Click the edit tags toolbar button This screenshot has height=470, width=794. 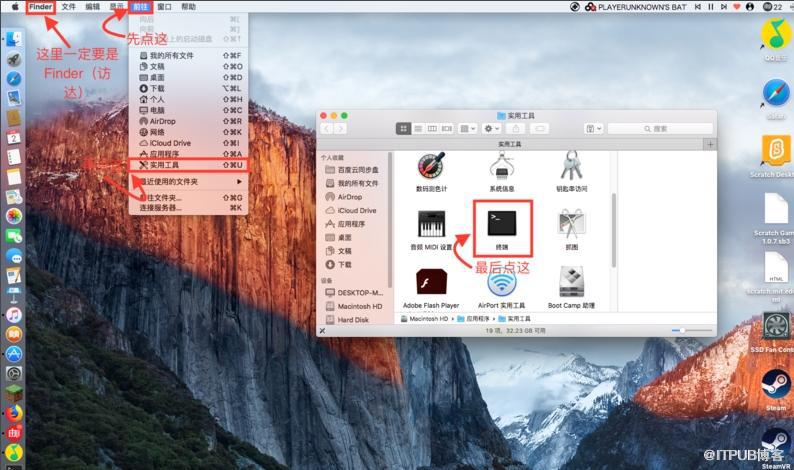(540, 129)
